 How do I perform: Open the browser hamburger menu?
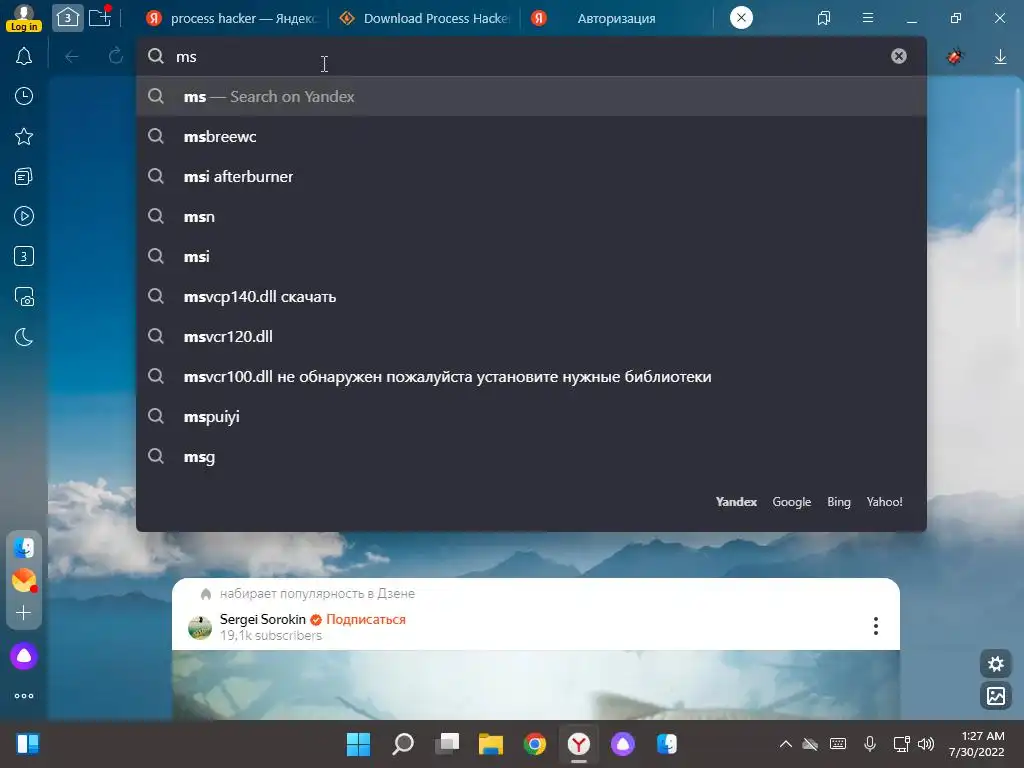coord(868,18)
